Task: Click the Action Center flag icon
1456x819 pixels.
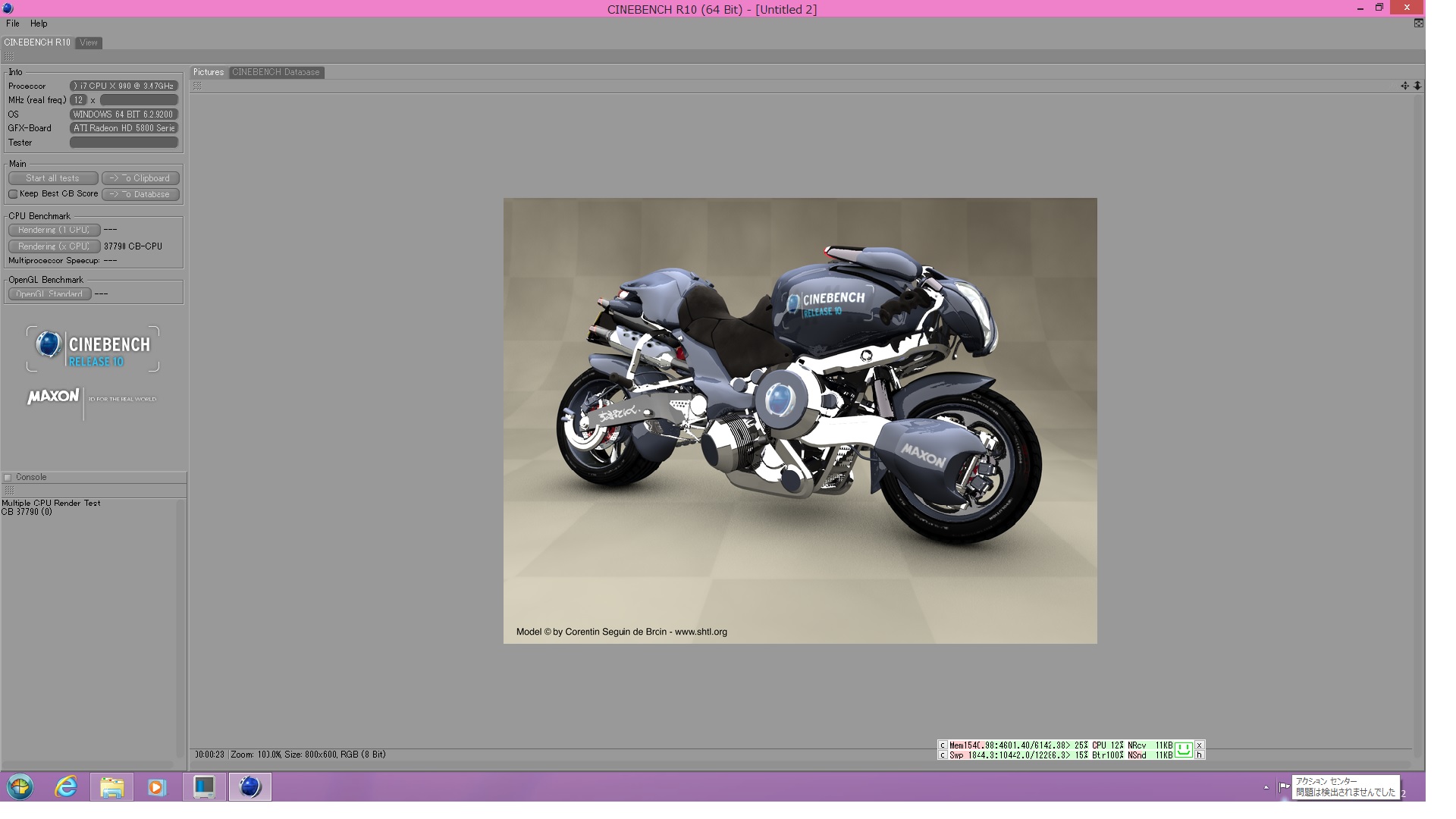Action: coord(1283,786)
